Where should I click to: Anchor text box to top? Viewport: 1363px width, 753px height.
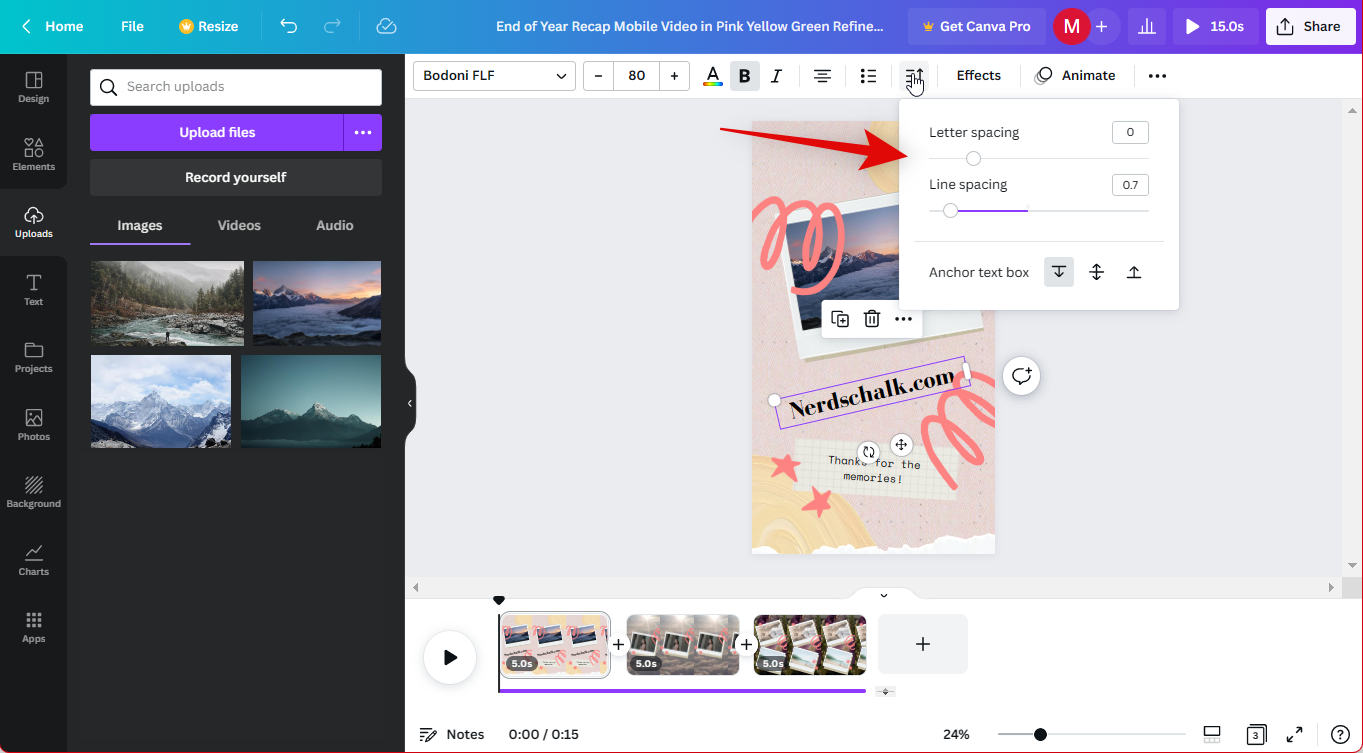pyautogui.click(x=1059, y=272)
